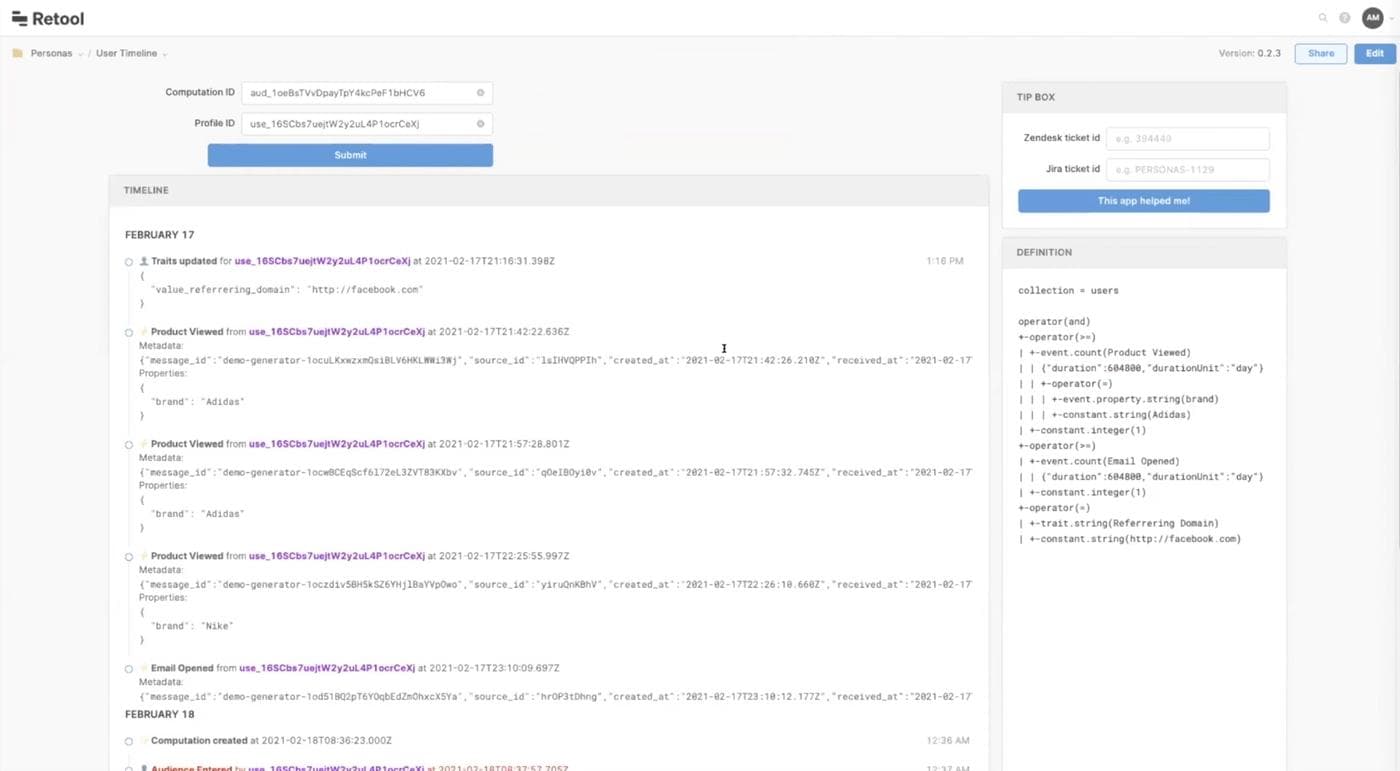Viewport: 1400px width, 771px height.
Task: Select the circle beside Computation created
Action: point(129,741)
